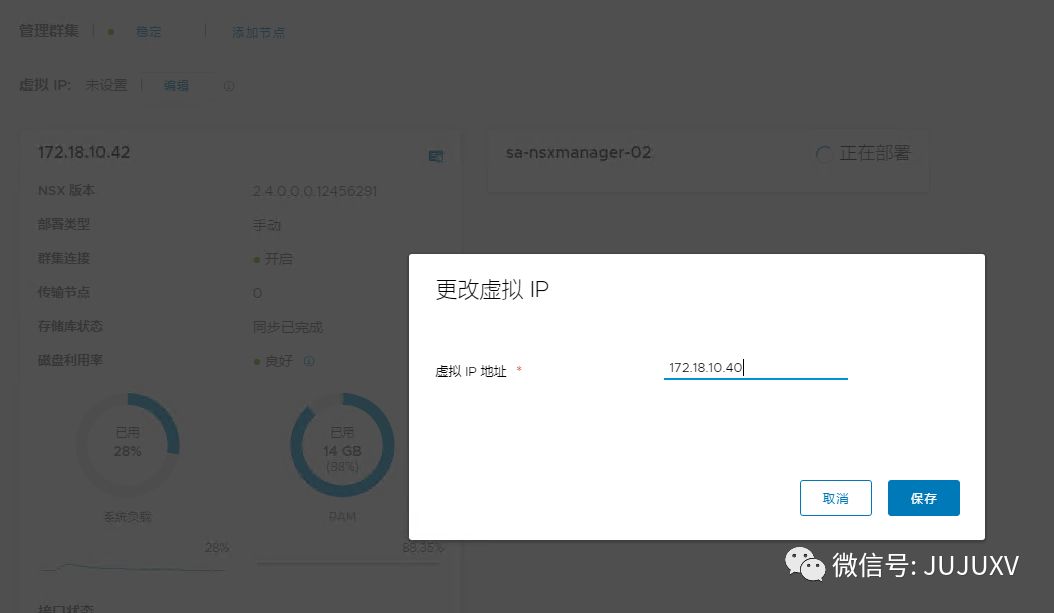Click the 良好 disk utilization status
The image size is (1054, 613).
pyautogui.click(x=278, y=361)
